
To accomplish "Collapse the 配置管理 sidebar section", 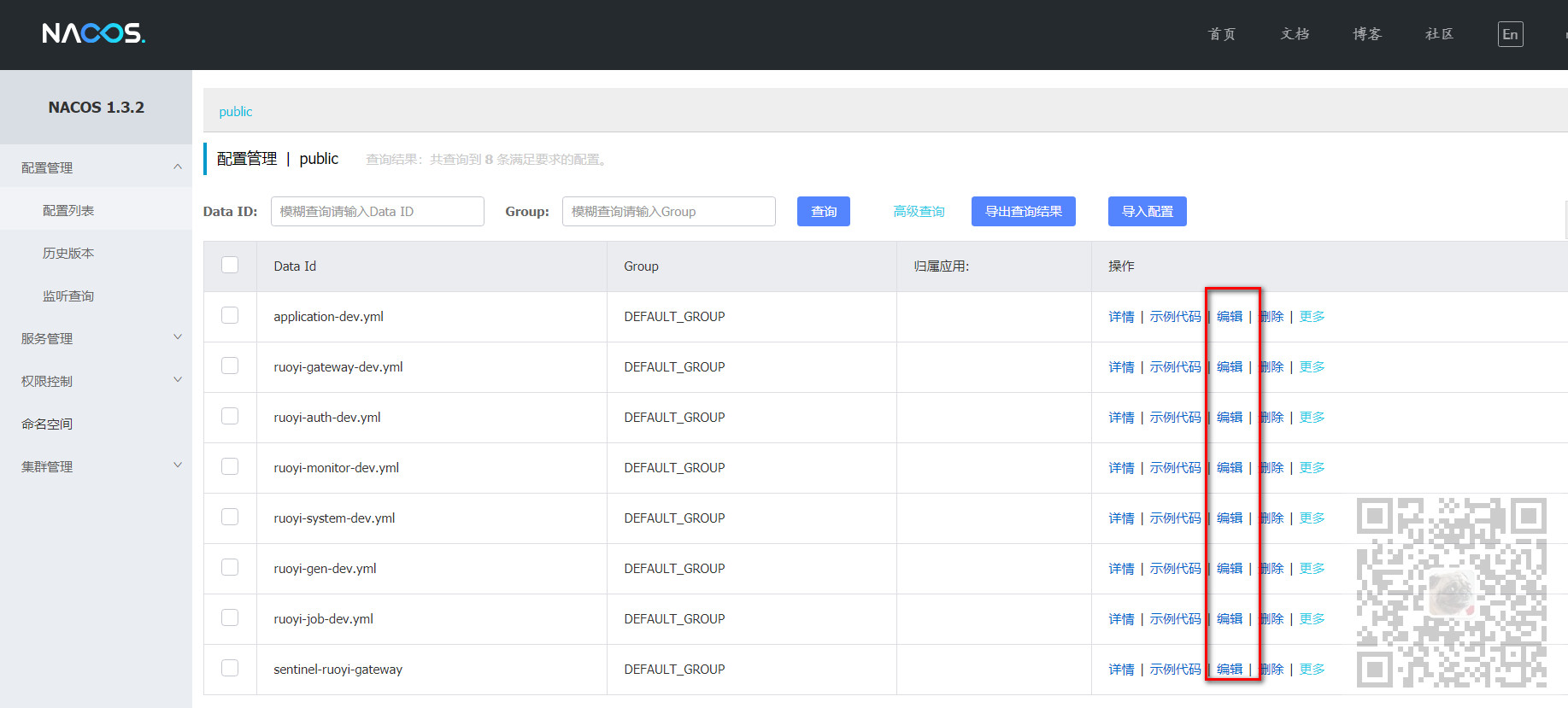I will coord(96,167).
